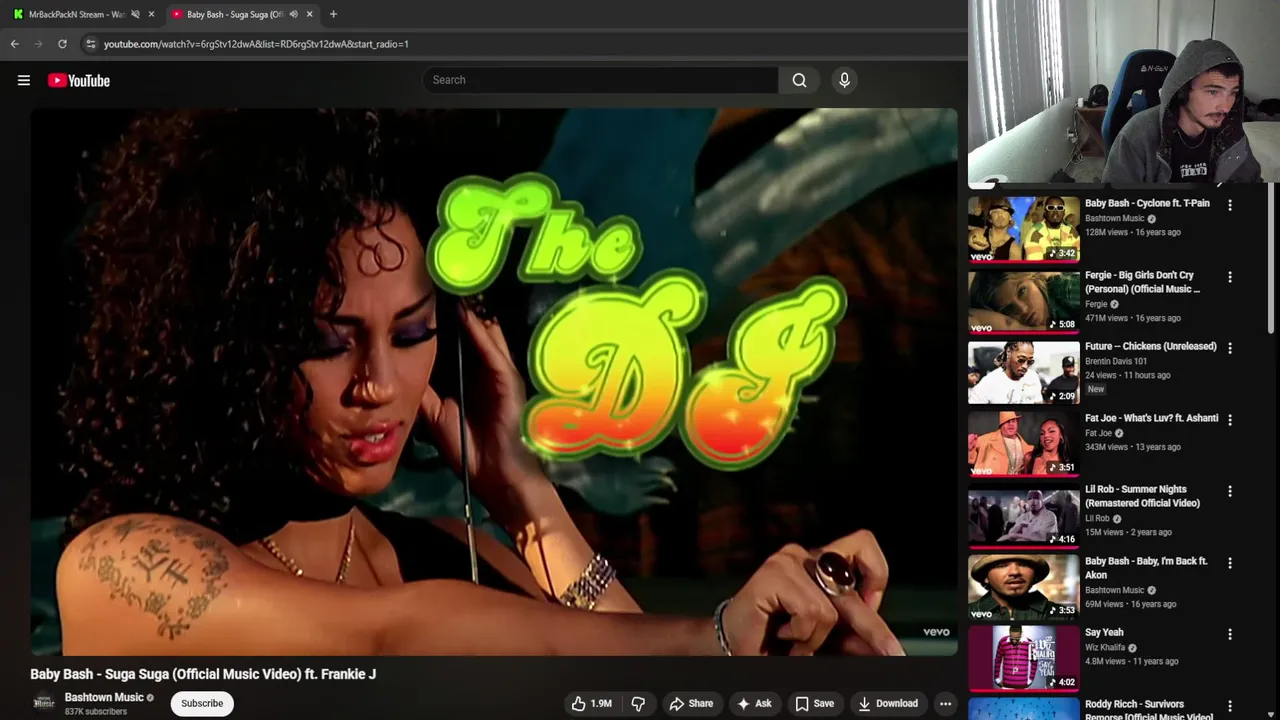Click the Ask button

click(754, 703)
